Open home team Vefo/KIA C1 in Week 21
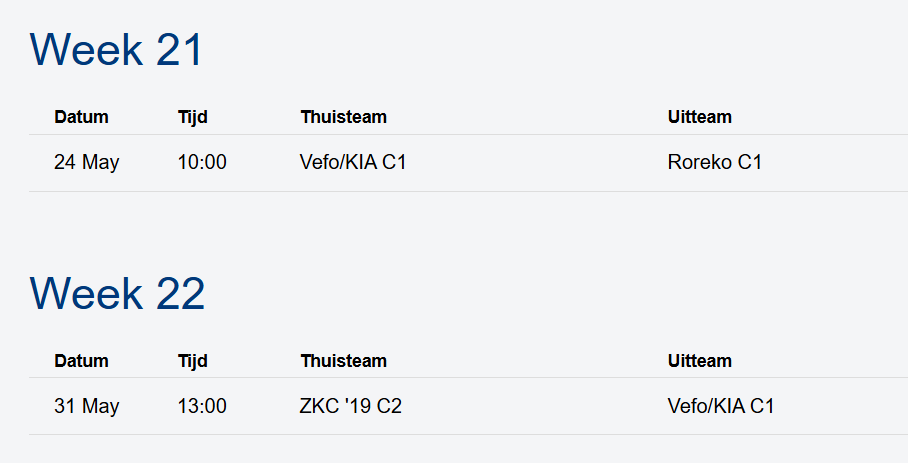Viewport: 908px width, 463px height. tap(353, 162)
